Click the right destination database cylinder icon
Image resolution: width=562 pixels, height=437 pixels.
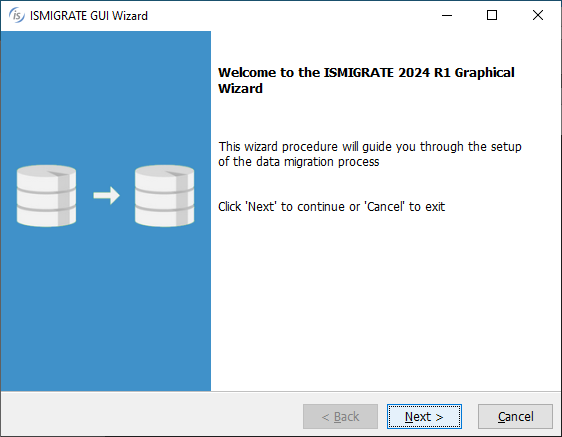click(165, 195)
